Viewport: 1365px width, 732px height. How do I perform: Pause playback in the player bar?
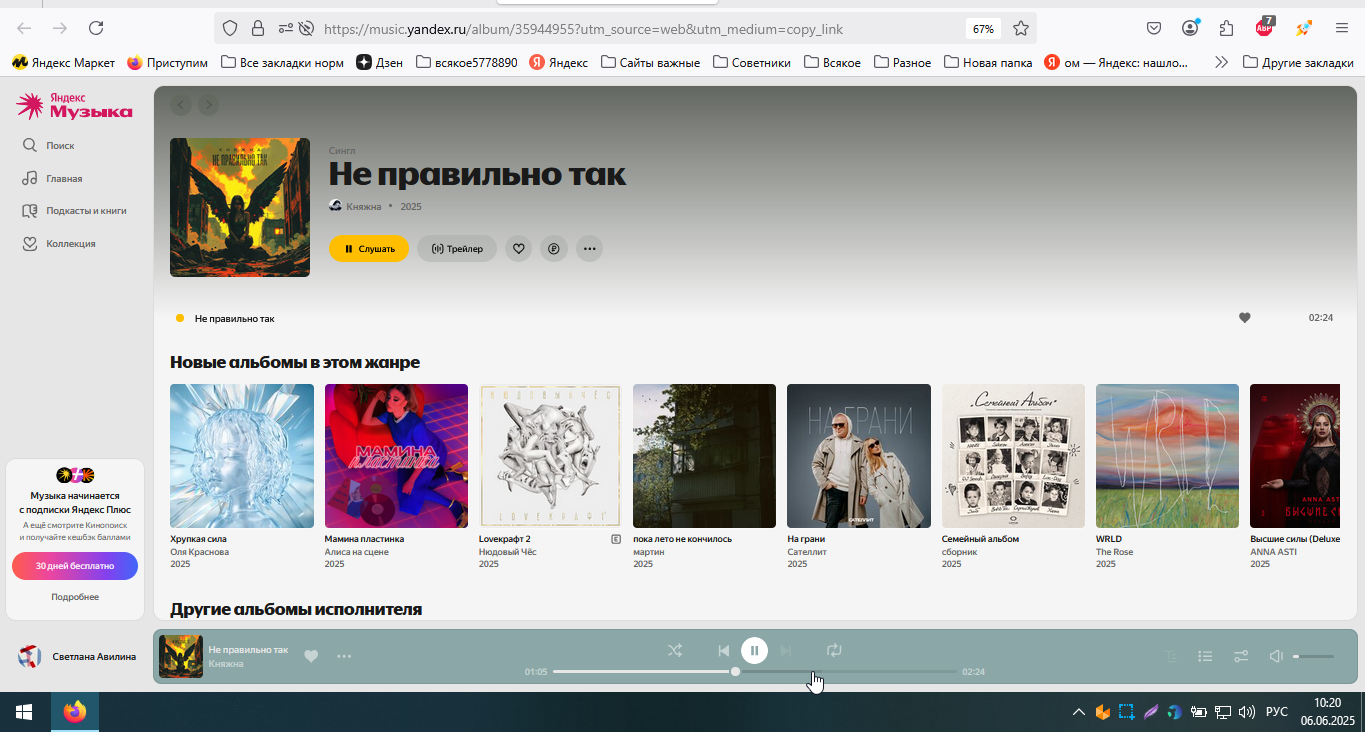pyautogui.click(x=754, y=651)
